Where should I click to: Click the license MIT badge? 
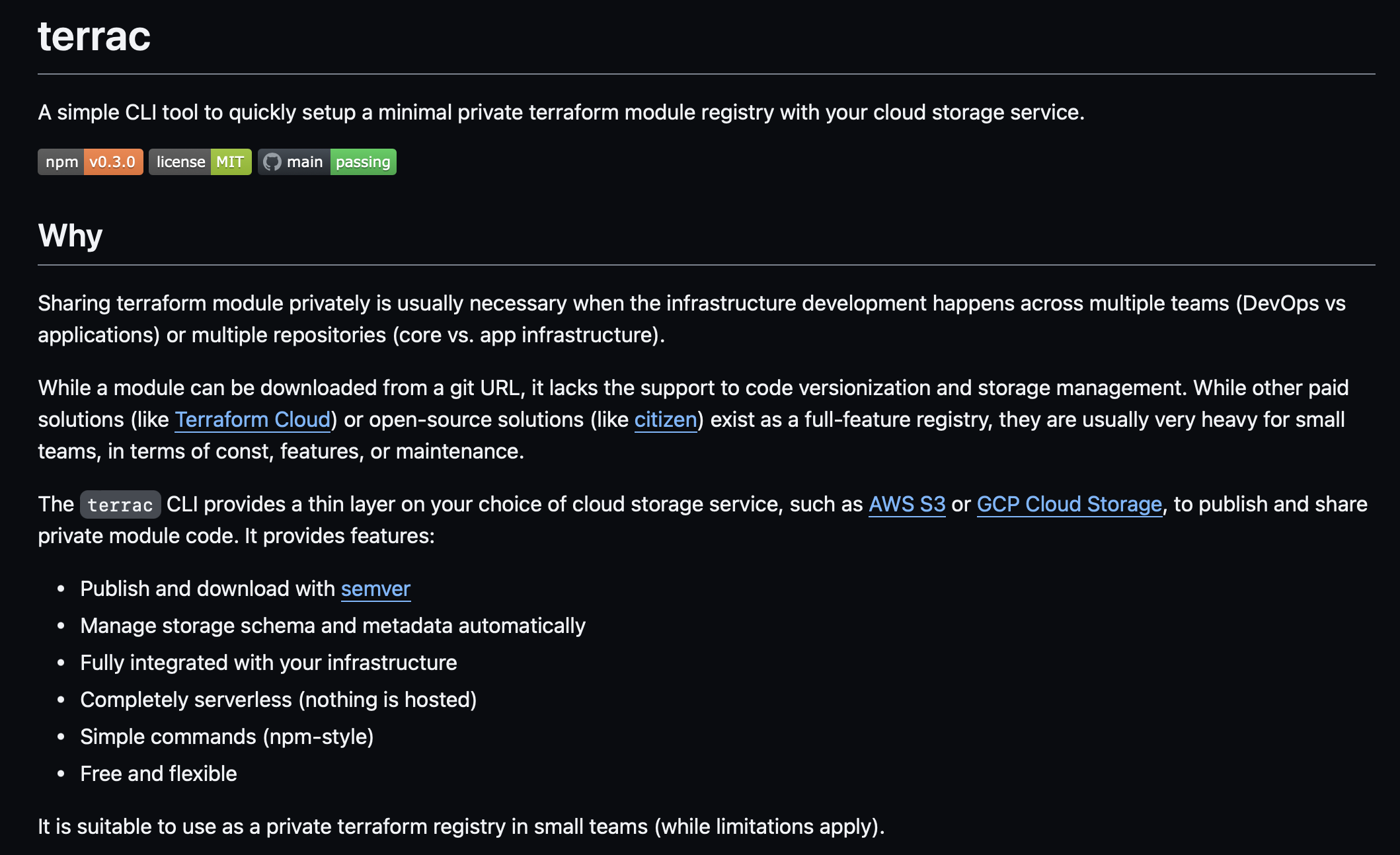pos(200,162)
